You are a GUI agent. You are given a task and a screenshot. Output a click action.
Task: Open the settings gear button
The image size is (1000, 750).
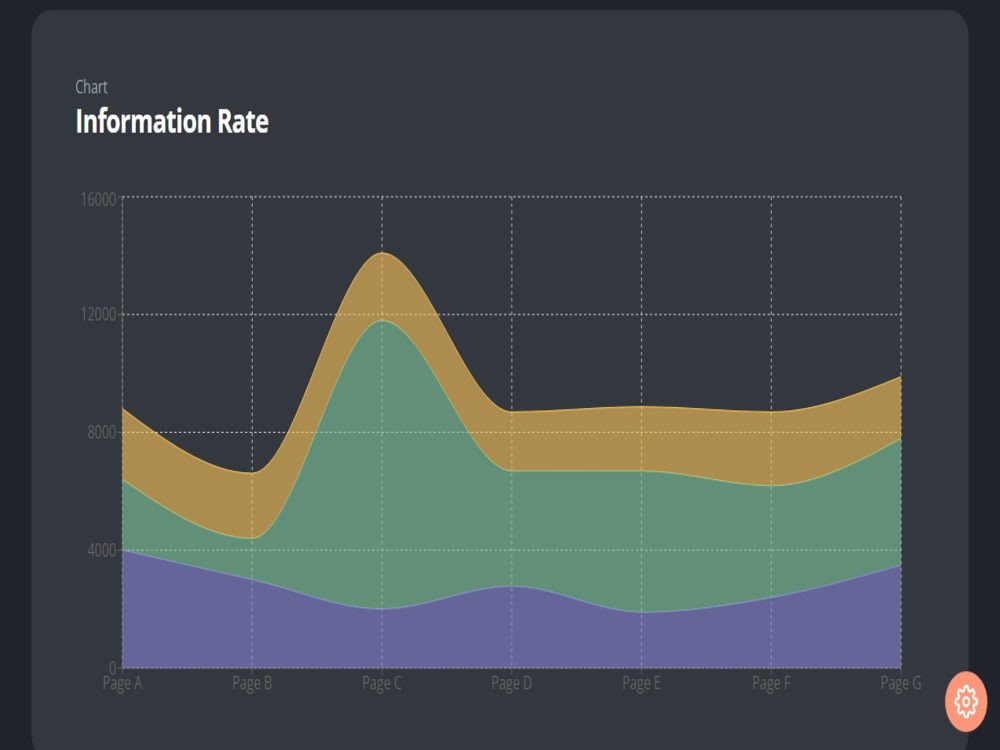pyautogui.click(x=966, y=702)
